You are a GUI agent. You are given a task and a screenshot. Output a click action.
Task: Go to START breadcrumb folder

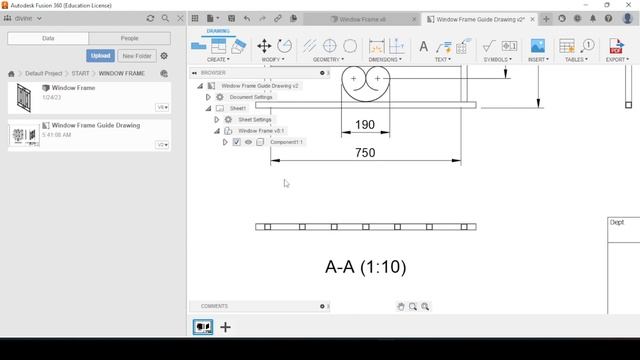80,73
